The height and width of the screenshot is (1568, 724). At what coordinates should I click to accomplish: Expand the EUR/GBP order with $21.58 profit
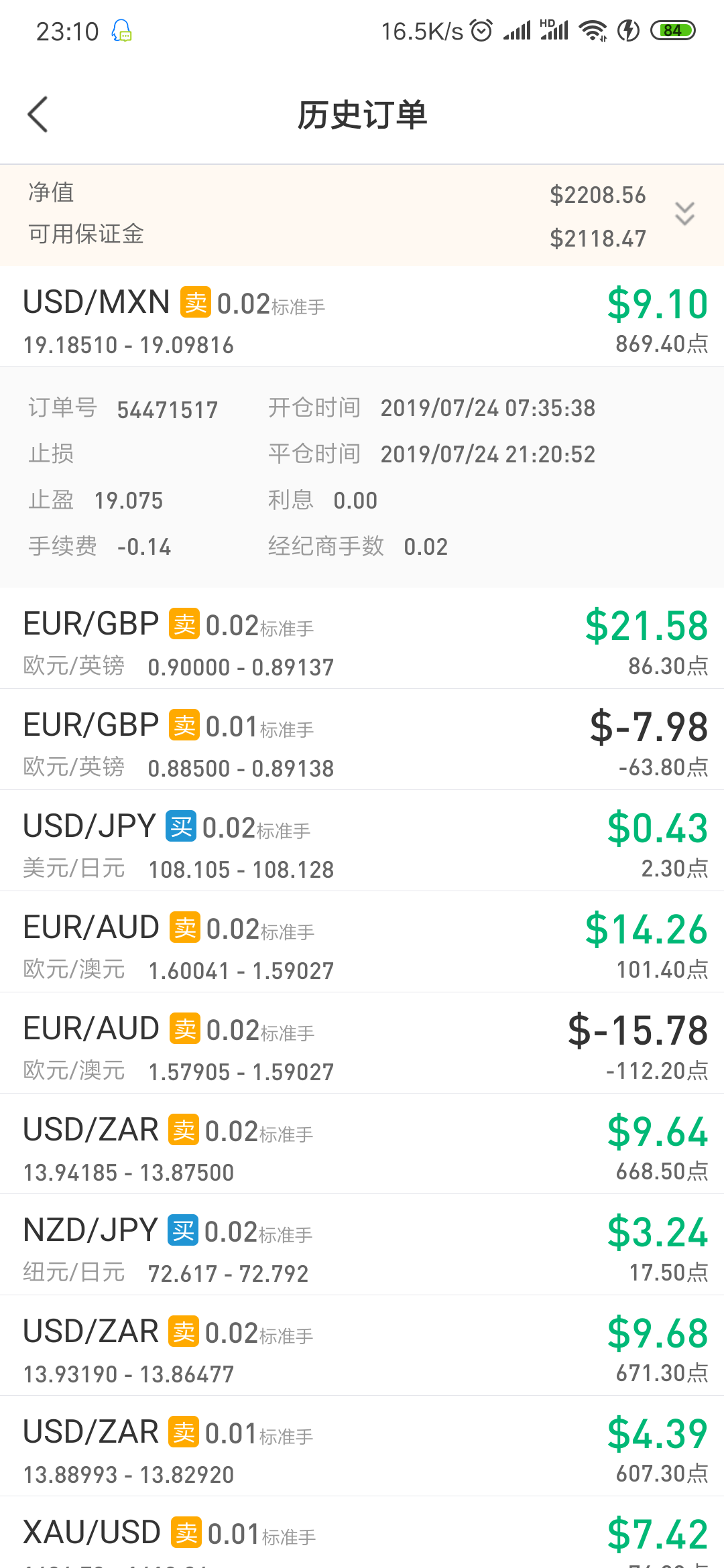[x=362, y=639]
